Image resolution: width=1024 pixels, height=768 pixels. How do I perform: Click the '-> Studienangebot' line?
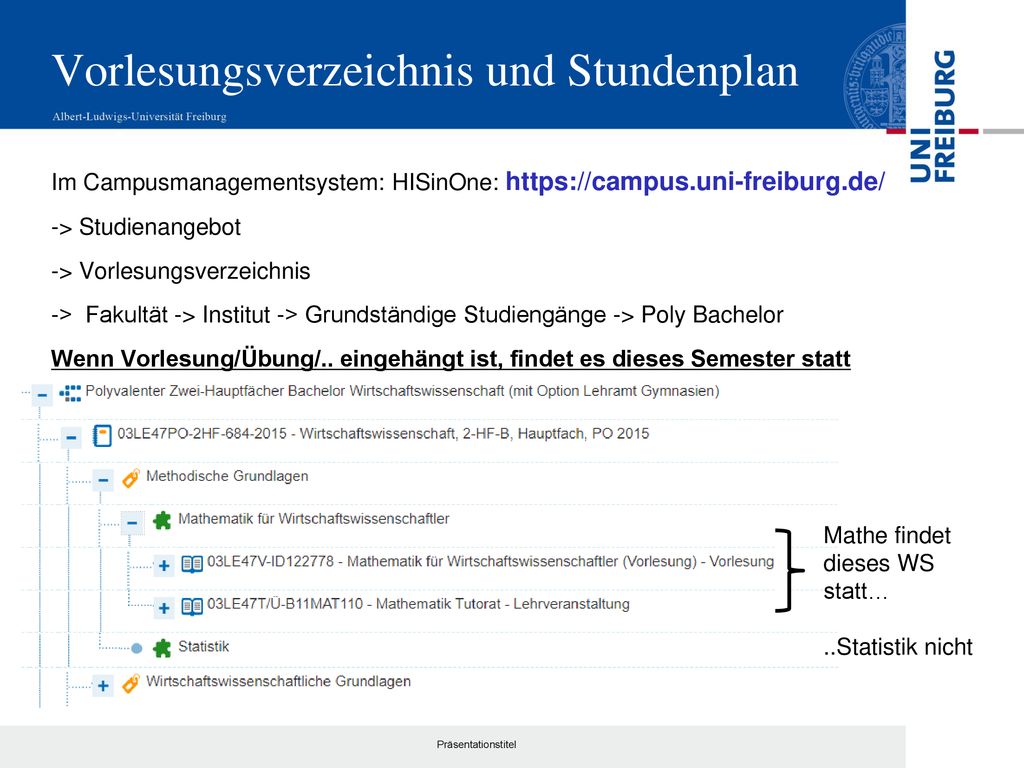(x=146, y=227)
